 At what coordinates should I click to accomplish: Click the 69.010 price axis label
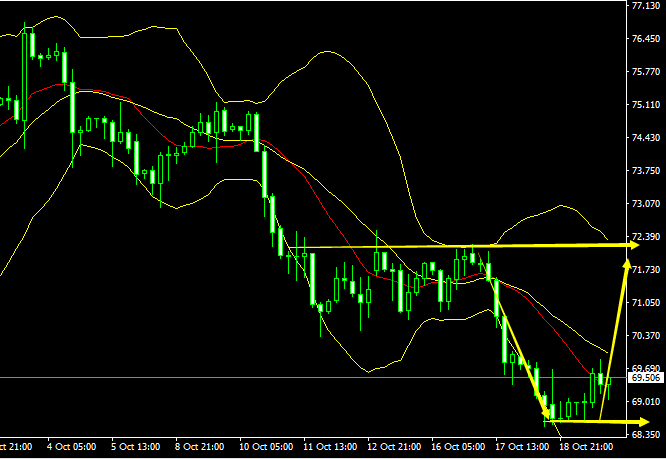point(646,401)
